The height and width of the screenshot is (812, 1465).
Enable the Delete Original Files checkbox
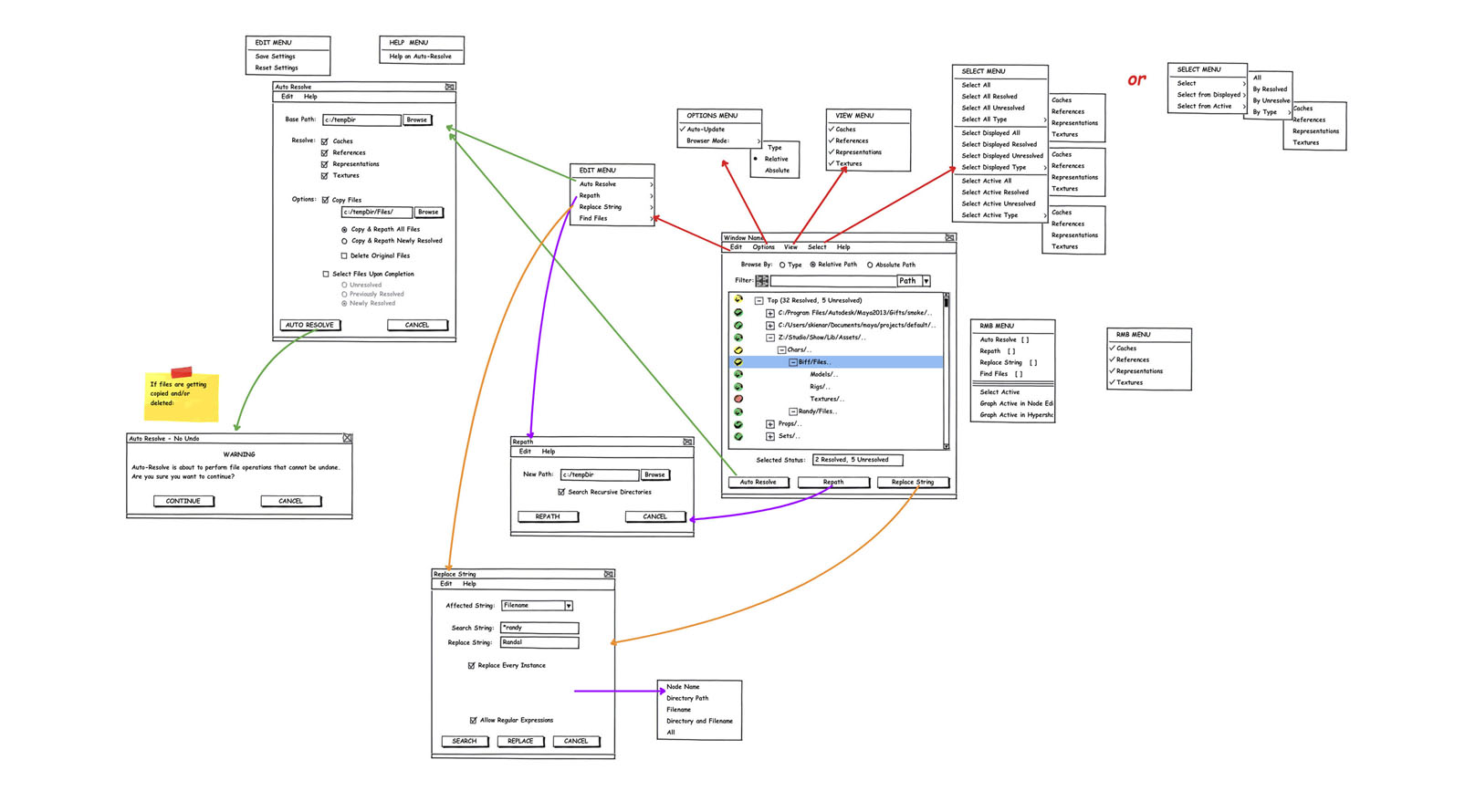344,256
